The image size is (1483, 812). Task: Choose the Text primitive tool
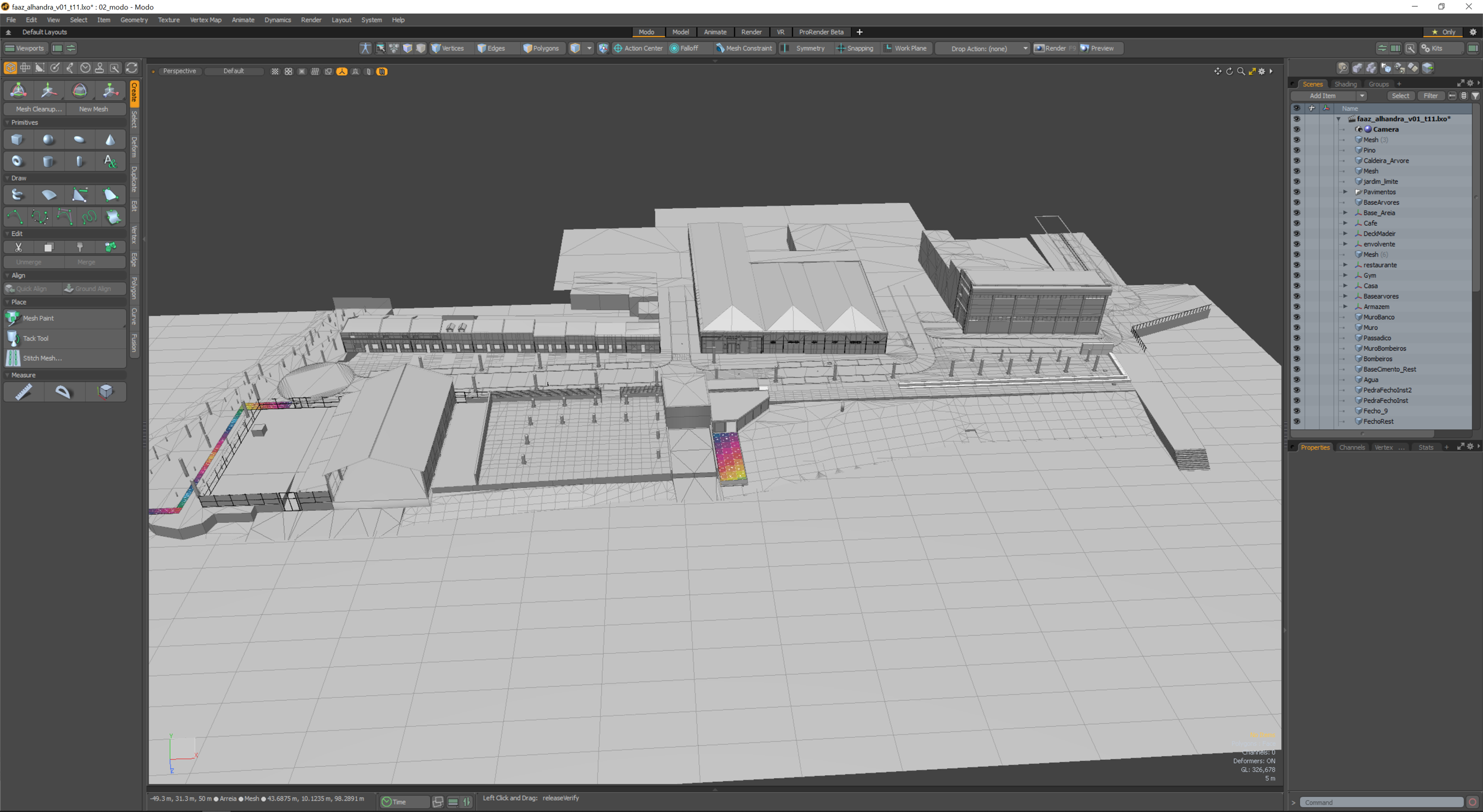tap(110, 161)
